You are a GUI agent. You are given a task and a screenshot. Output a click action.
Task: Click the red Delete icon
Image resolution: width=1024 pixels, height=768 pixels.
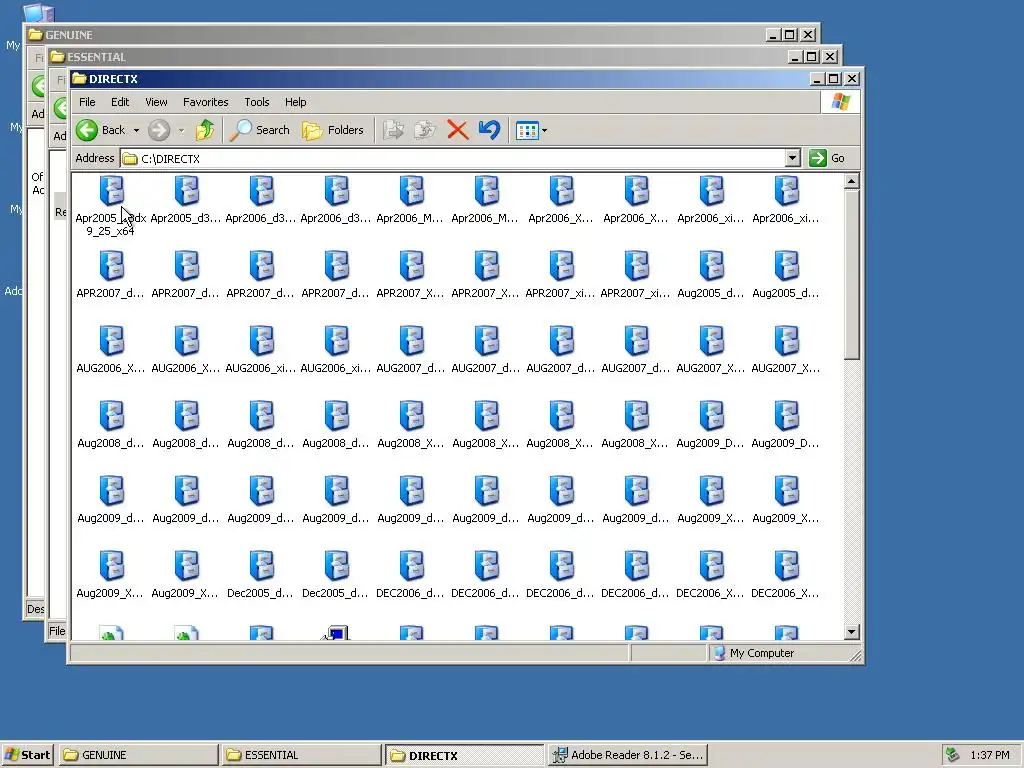[458, 130]
